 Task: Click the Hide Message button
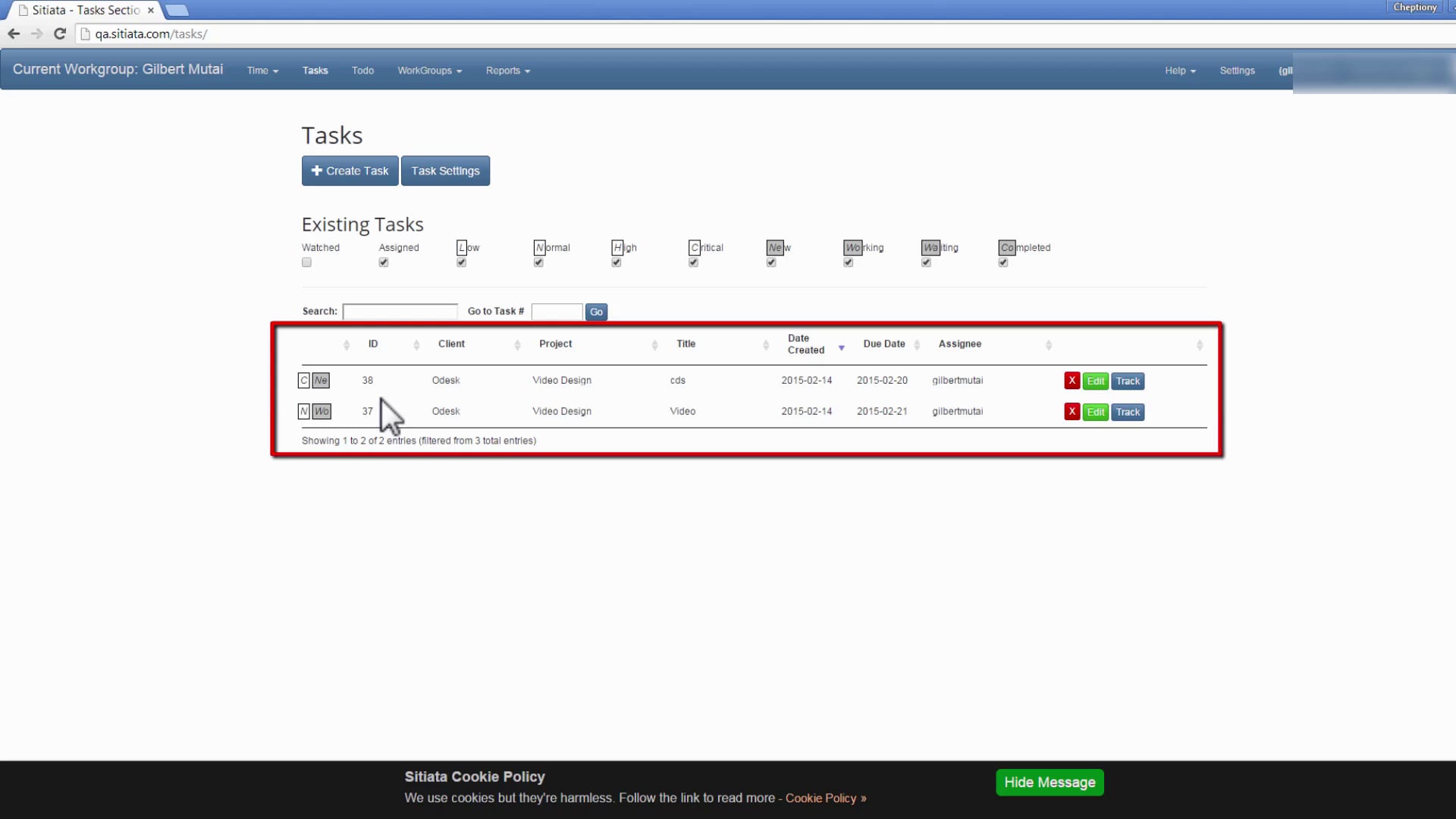tap(1050, 782)
